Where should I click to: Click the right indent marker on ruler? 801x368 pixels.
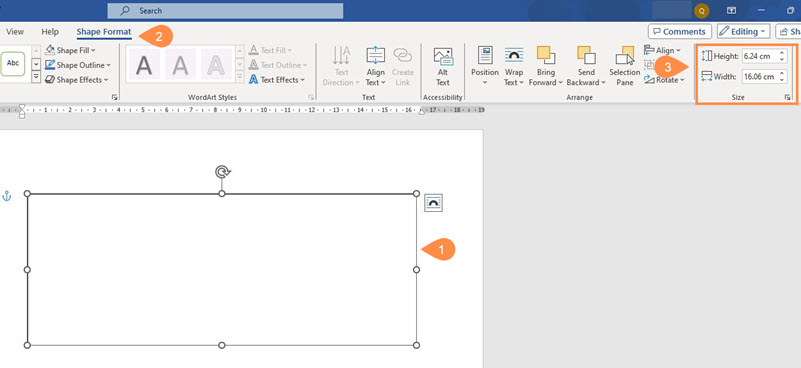point(421,112)
